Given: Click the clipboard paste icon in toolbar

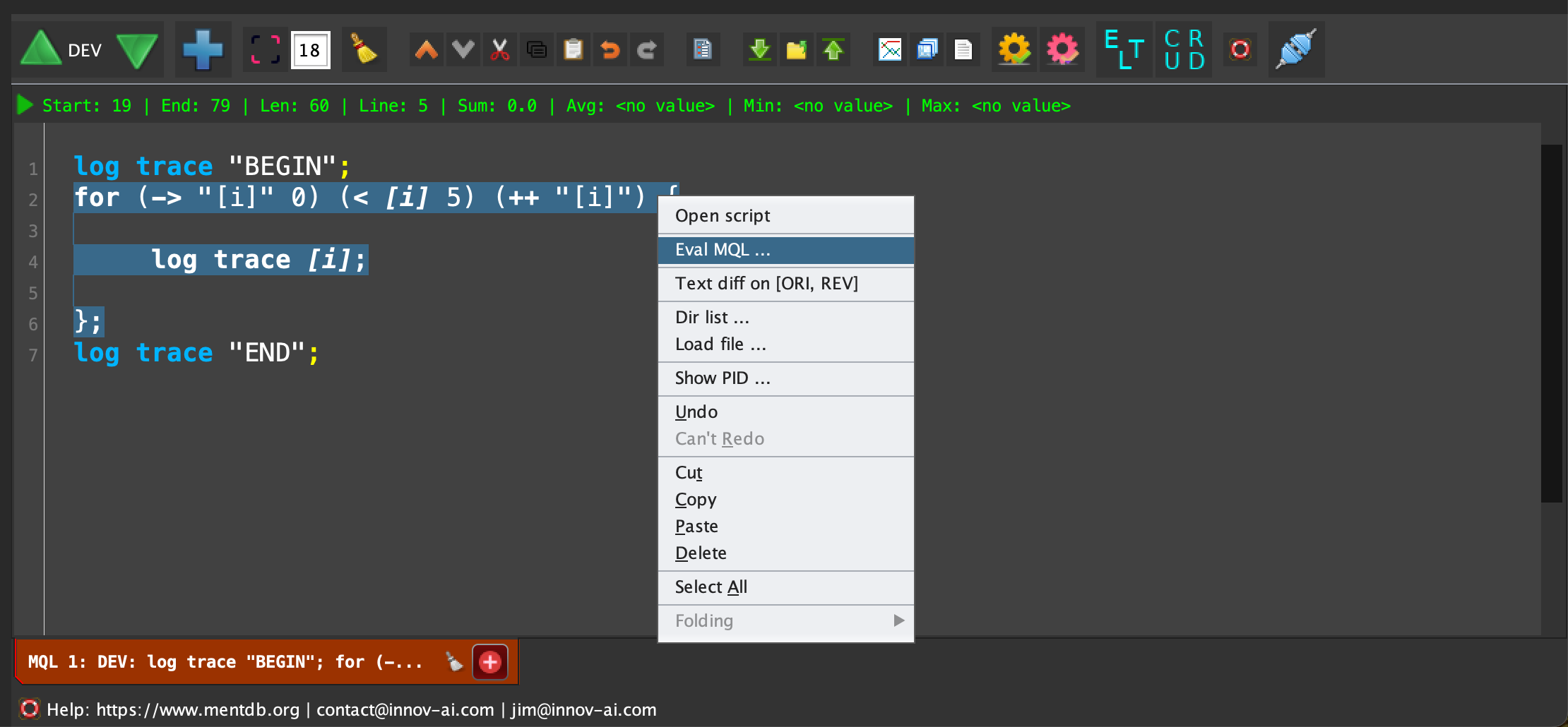Looking at the screenshot, I should 573,49.
